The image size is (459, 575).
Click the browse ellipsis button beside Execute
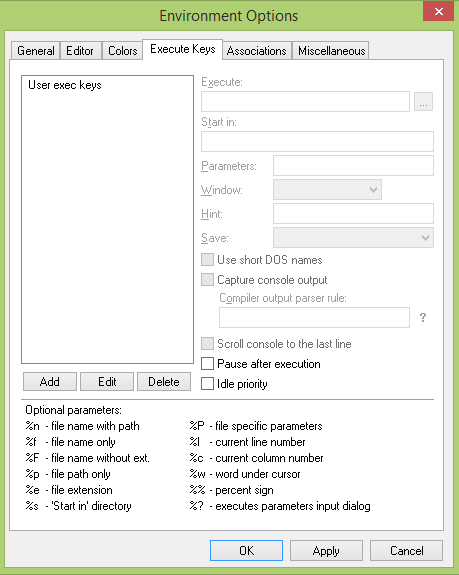point(423,101)
